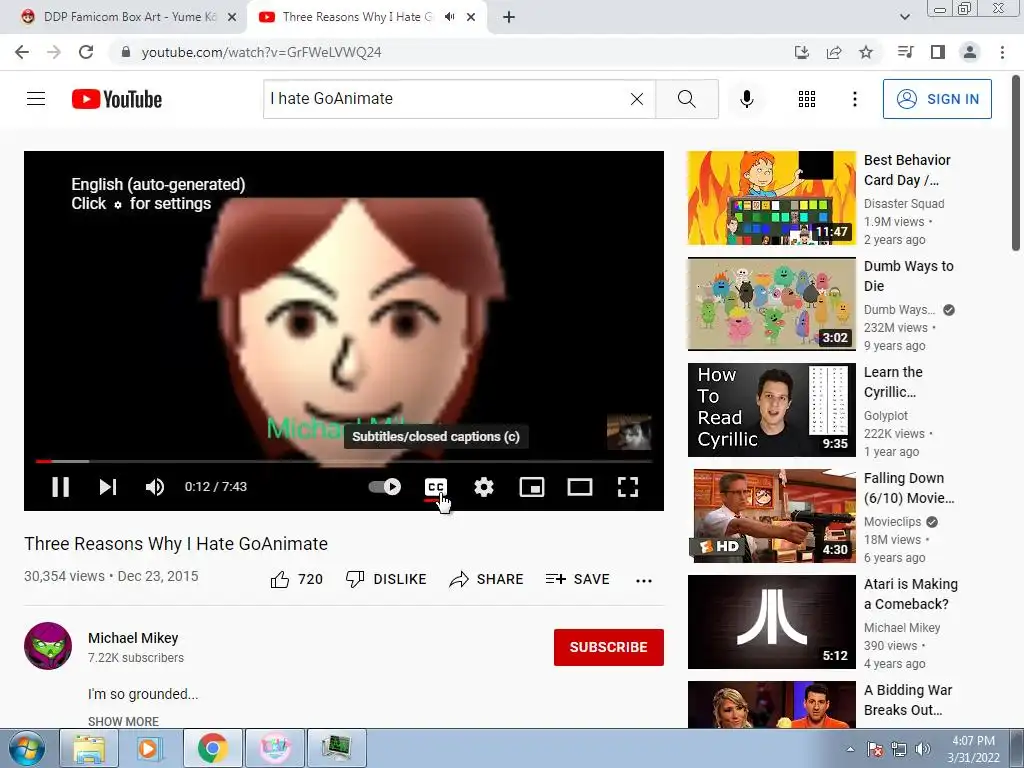Open Windows Explorer from taskbar
The height and width of the screenshot is (768, 1024).
(89, 748)
